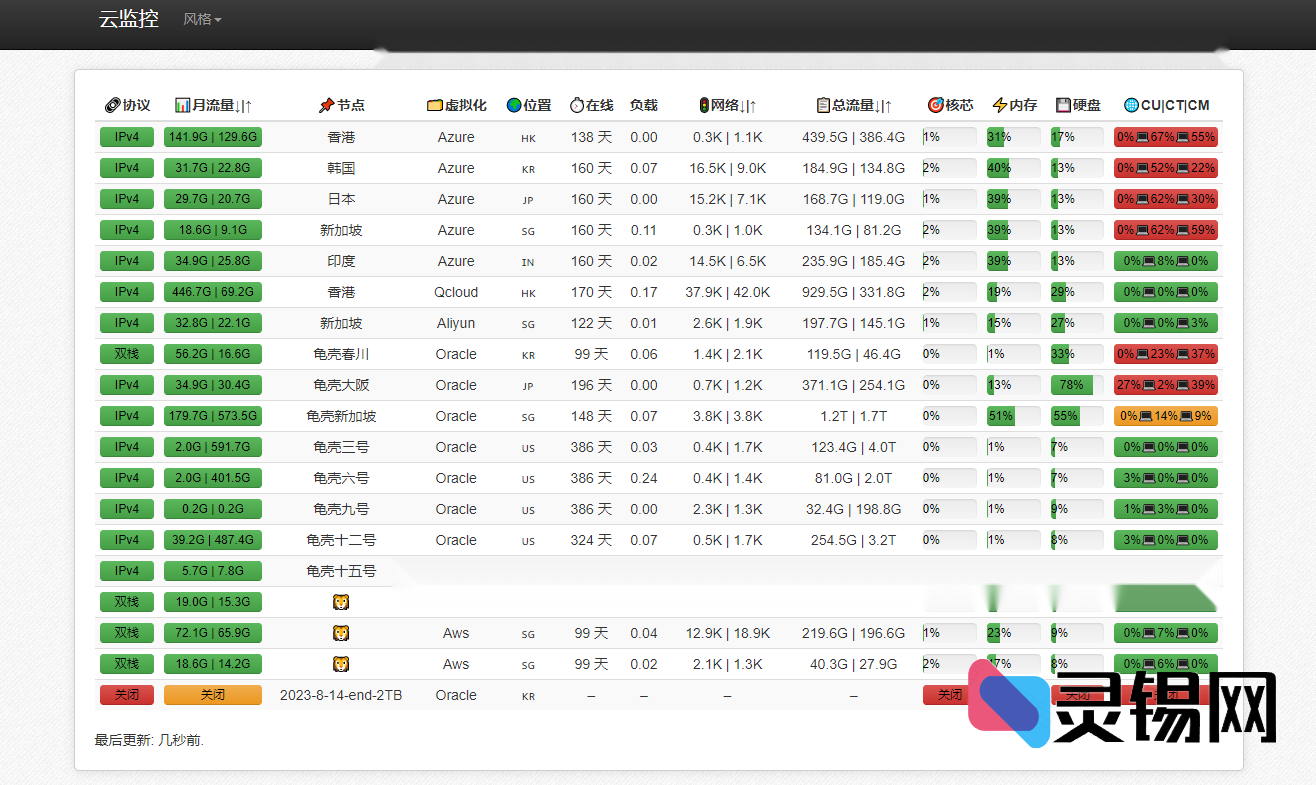
Task: Click the lightning icon beside 内存 header
Action: tap(997, 103)
